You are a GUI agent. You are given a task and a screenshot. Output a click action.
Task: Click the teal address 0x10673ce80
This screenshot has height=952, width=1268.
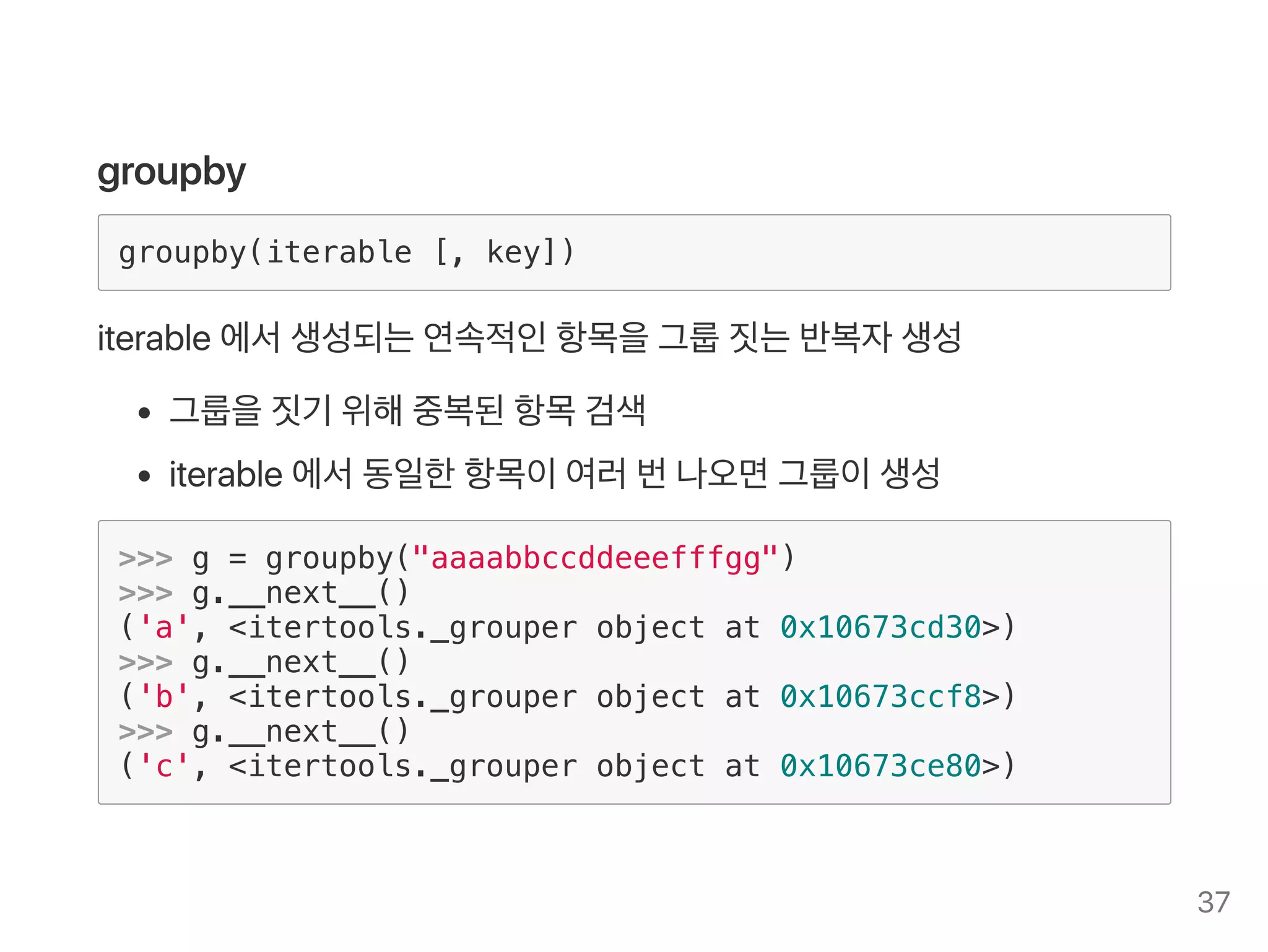(x=880, y=766)
